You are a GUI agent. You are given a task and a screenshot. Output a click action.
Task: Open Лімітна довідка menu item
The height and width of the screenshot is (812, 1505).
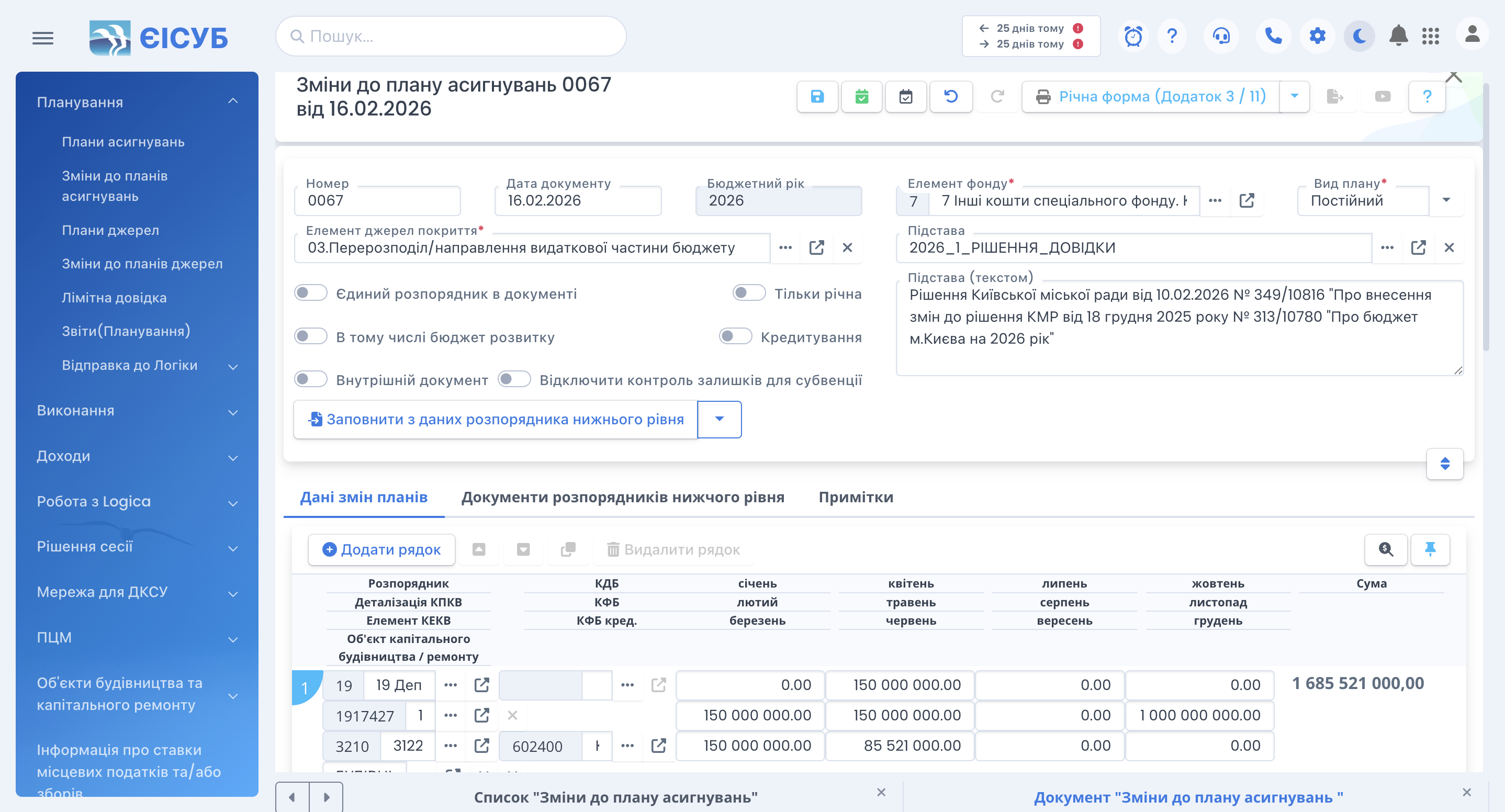[115, 298]
